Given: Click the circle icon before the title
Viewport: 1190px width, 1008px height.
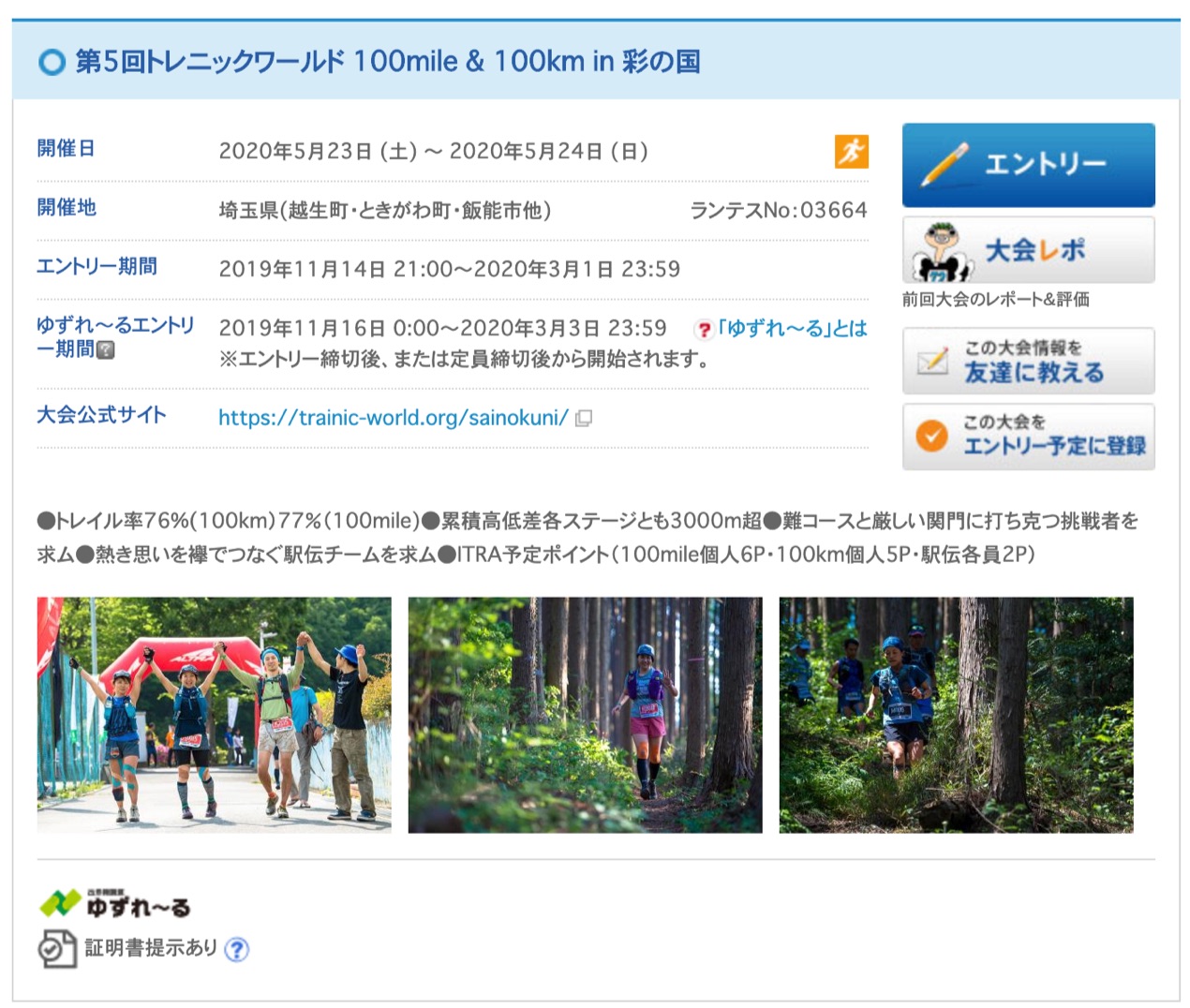Looking at the screenshot, I should pyautogui.click(x=52, y=63).
